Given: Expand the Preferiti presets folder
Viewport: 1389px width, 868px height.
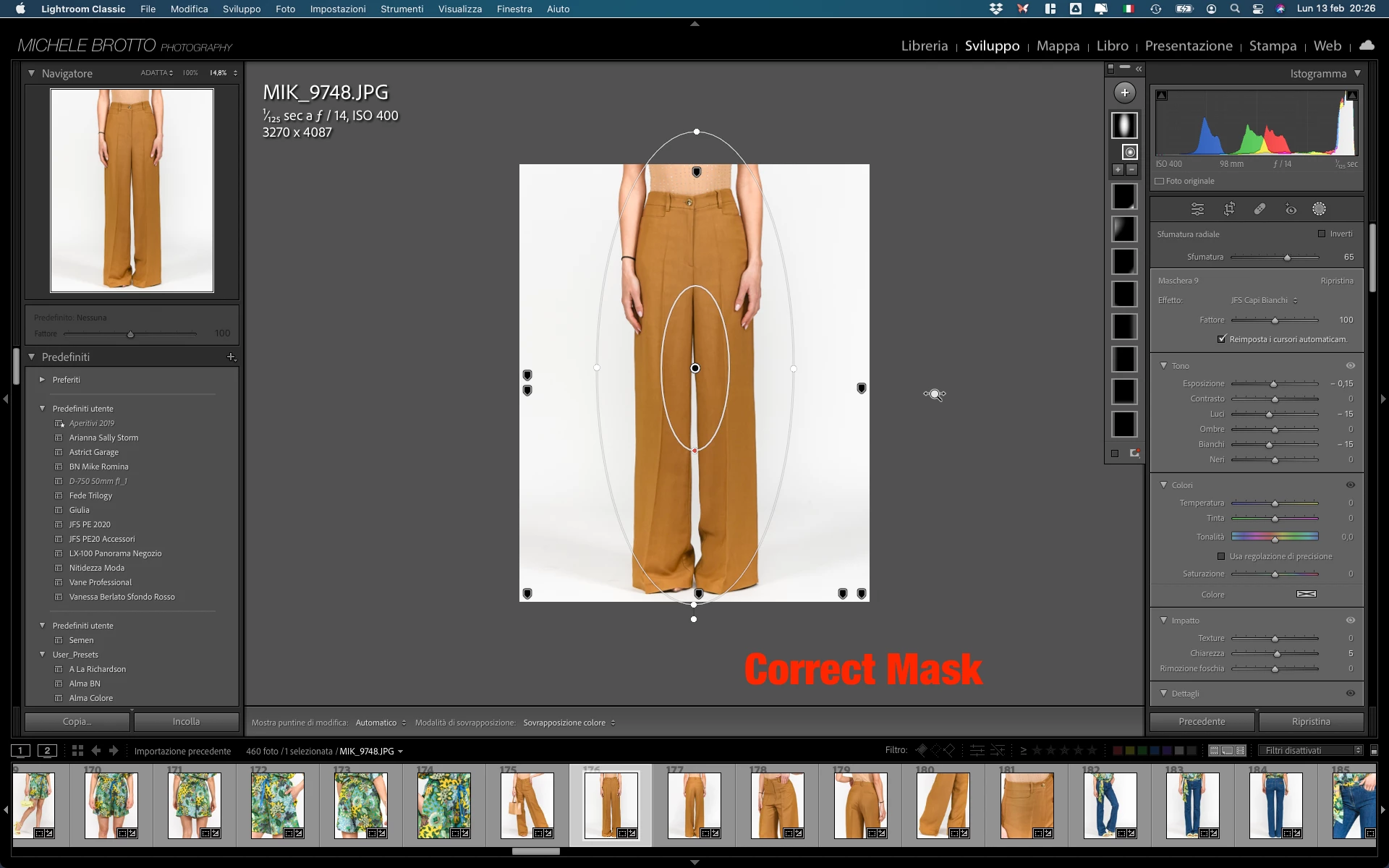Looking at the screenshot, I should 42,380.
